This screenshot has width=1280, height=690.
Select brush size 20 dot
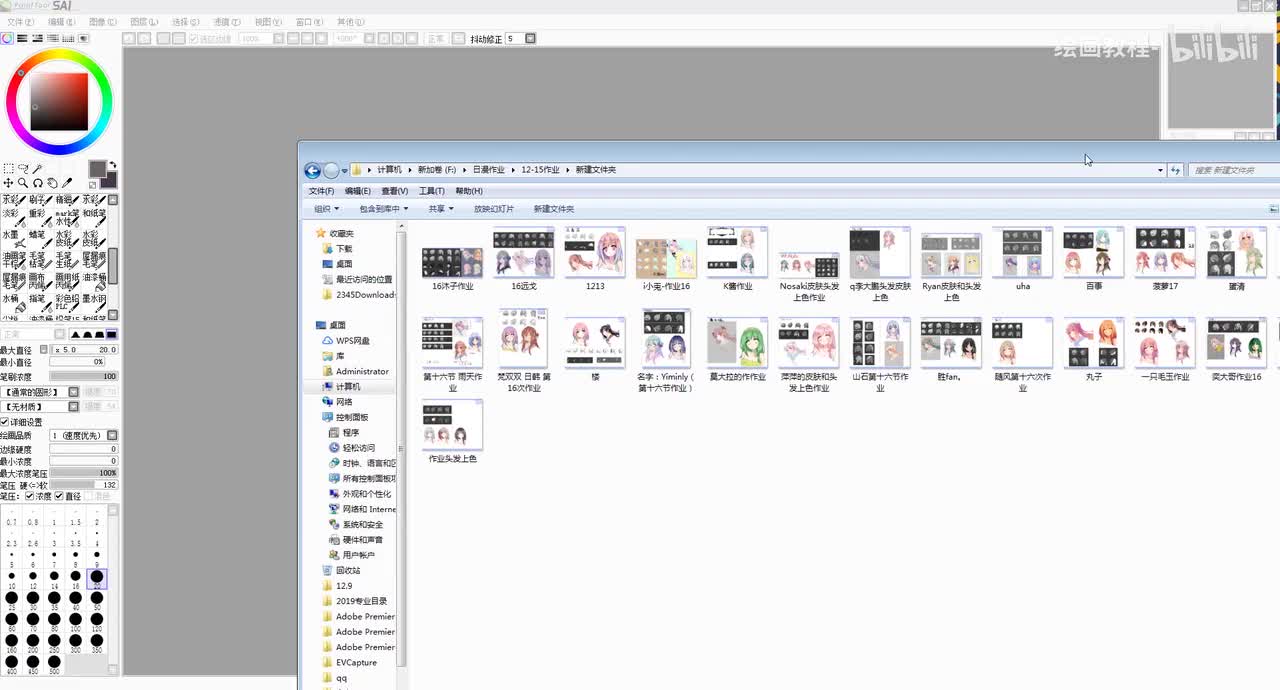(x=97, y=577)
